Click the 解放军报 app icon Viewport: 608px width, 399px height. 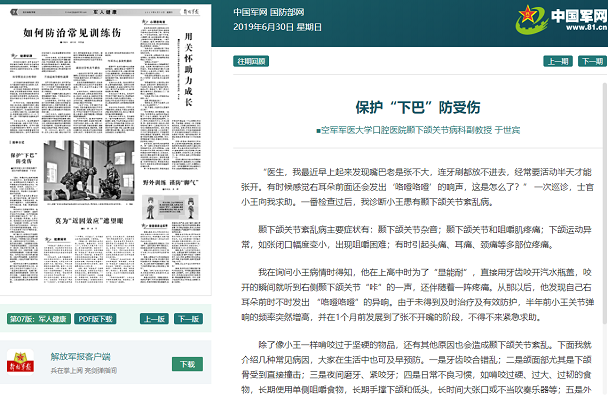tap(20, 362)
